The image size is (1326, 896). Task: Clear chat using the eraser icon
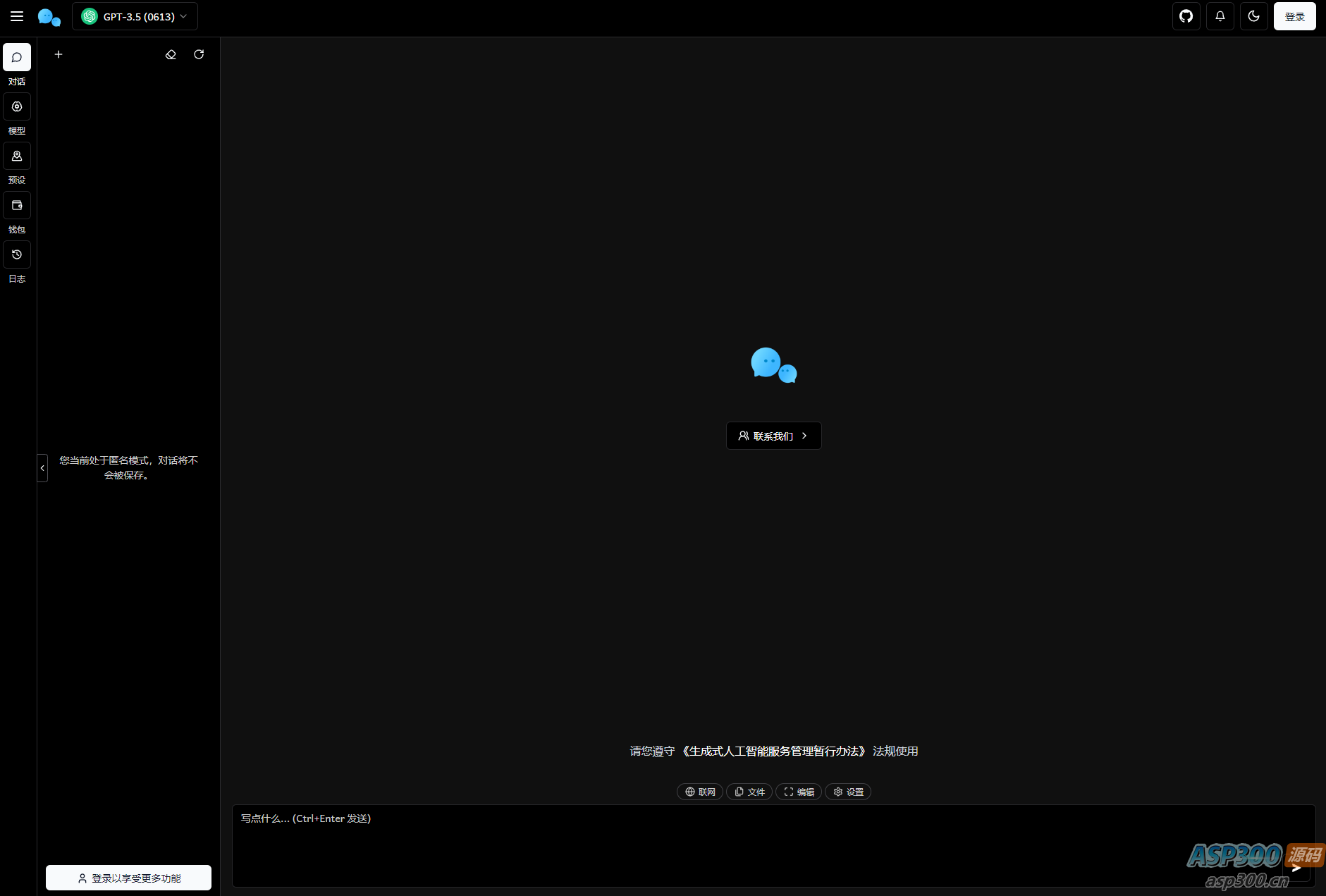170,54
